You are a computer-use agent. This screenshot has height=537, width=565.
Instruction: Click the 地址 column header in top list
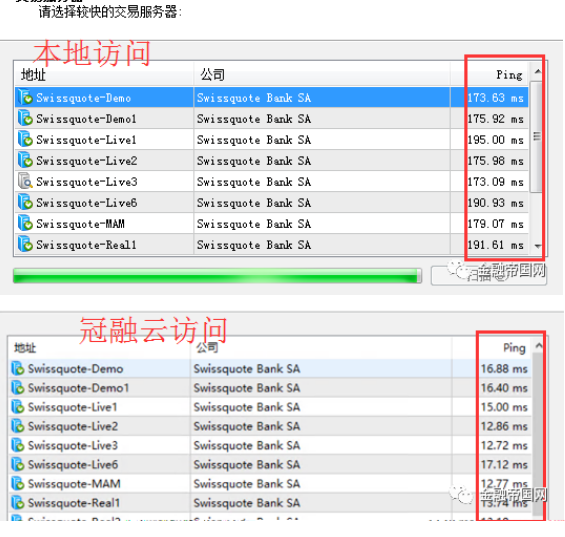click(104, 75)
